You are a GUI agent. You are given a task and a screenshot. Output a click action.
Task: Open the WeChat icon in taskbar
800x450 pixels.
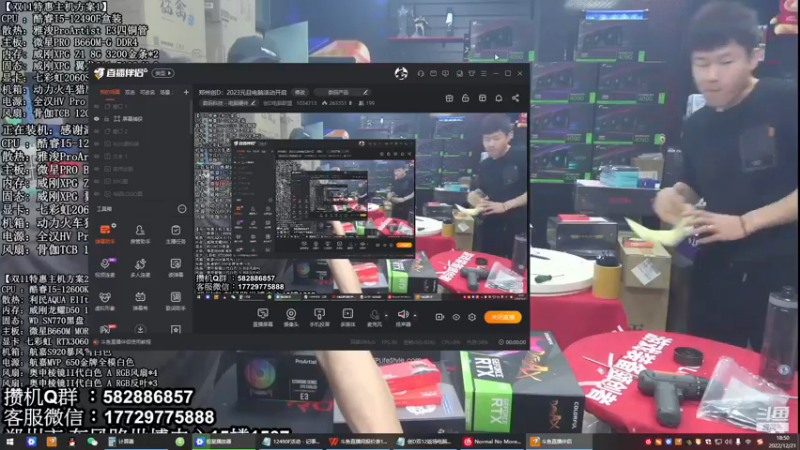click(92, 442)
